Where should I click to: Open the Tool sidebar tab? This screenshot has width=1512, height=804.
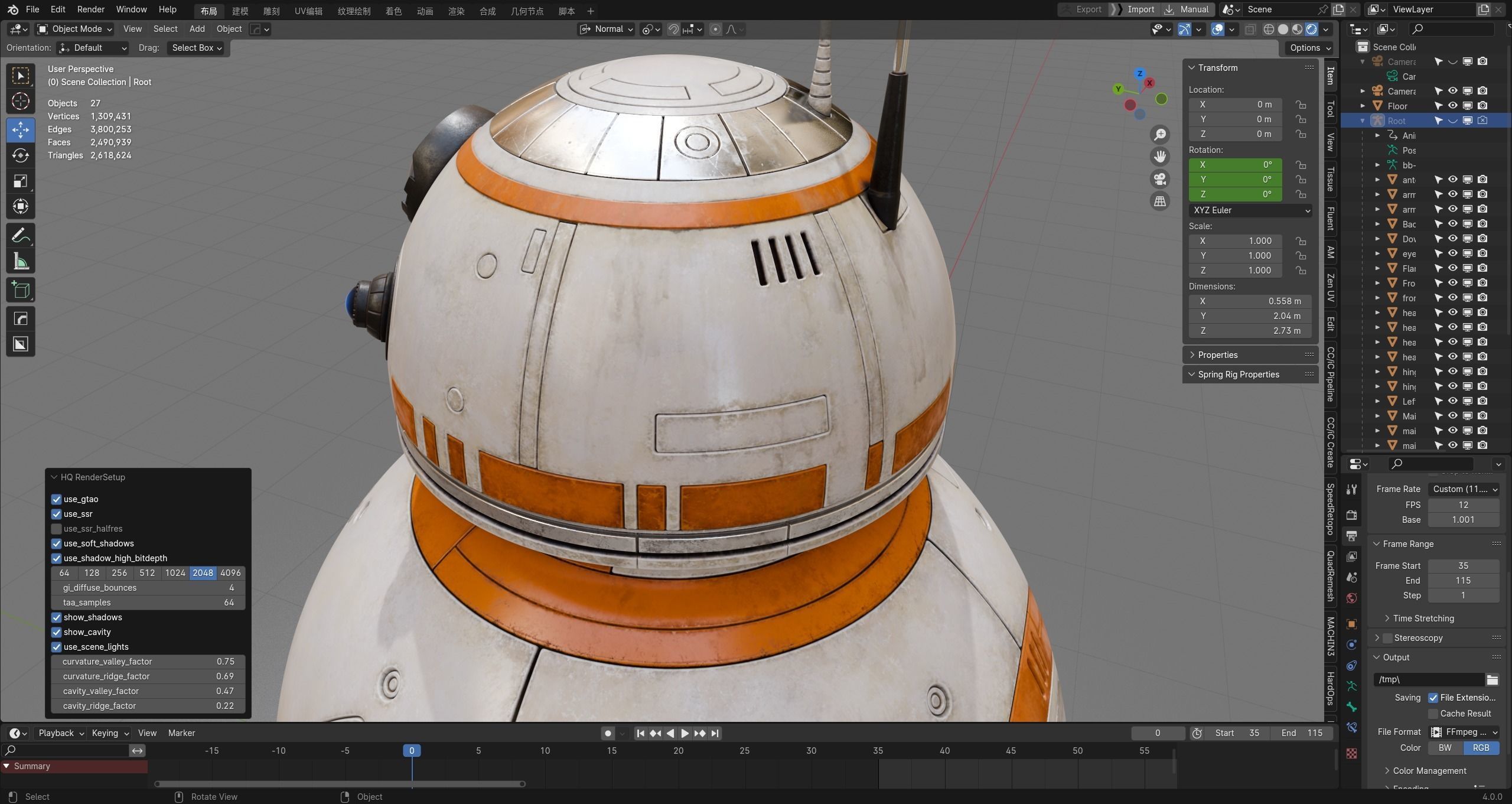pos(1330,109)
